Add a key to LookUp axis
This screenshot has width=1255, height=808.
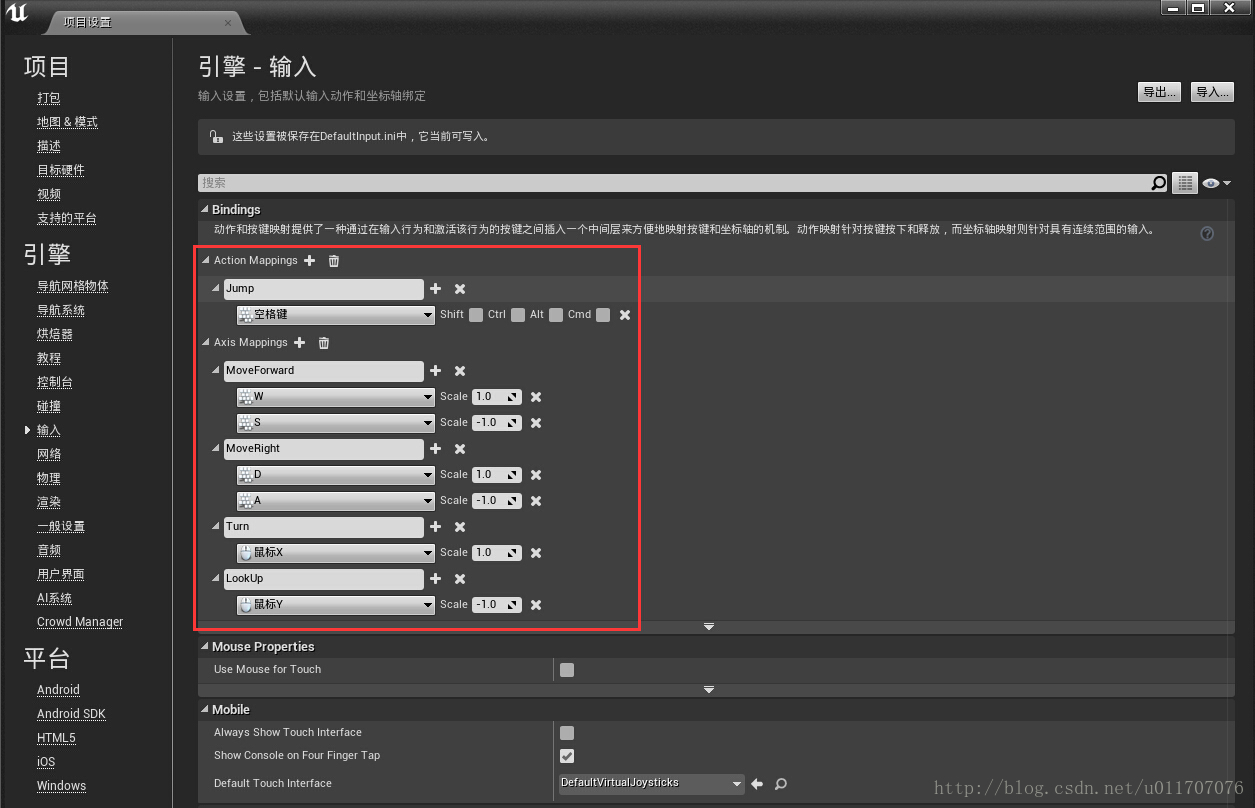click(x=435, y=579)
